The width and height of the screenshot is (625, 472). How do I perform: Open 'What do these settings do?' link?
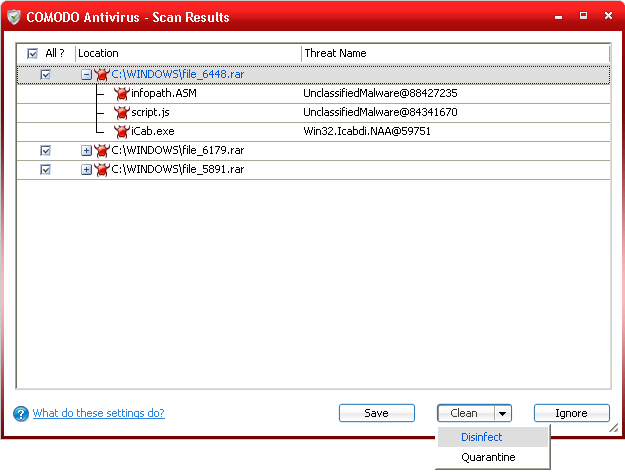(x=98, y=413)
